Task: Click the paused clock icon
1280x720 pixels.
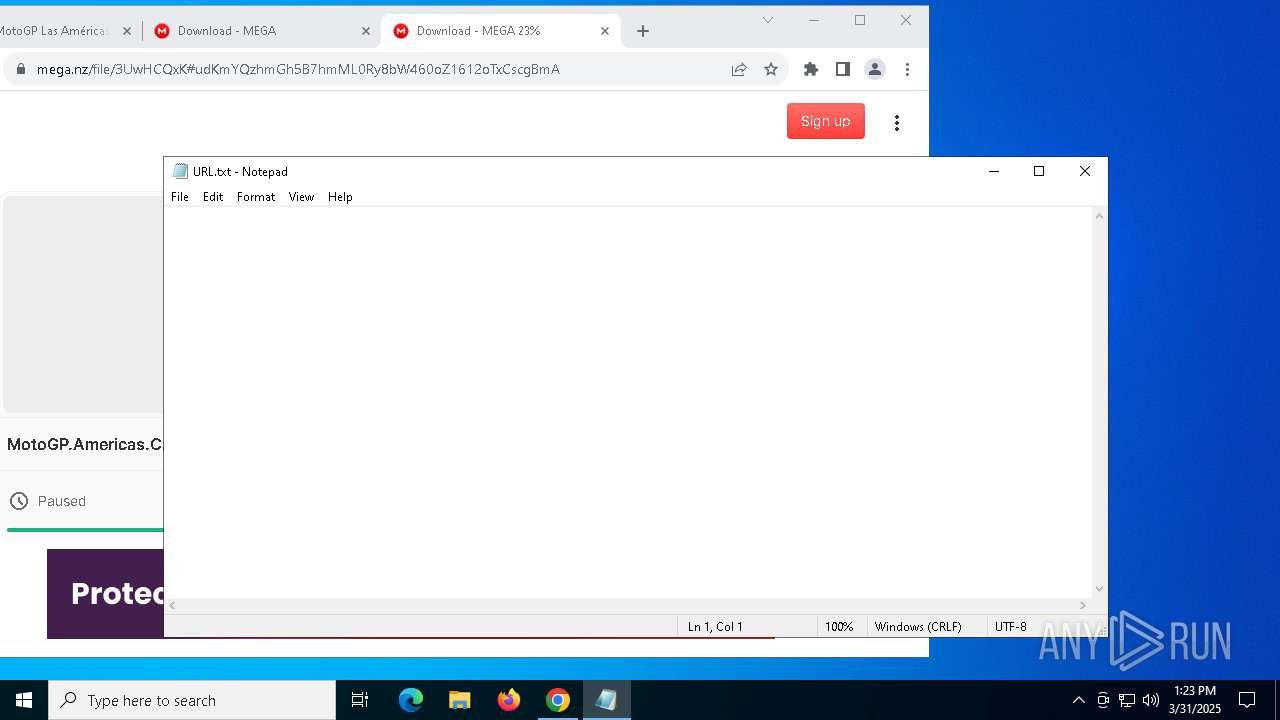Action: click(x=19, y=501)
